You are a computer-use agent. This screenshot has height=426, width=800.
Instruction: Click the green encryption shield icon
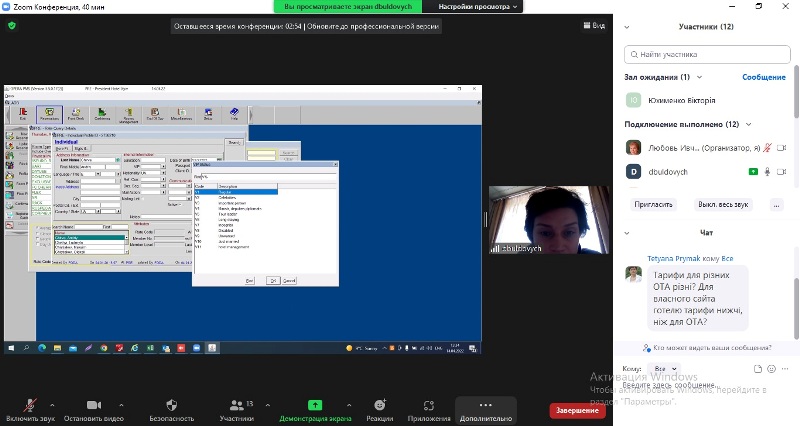[x=12, y=26]
